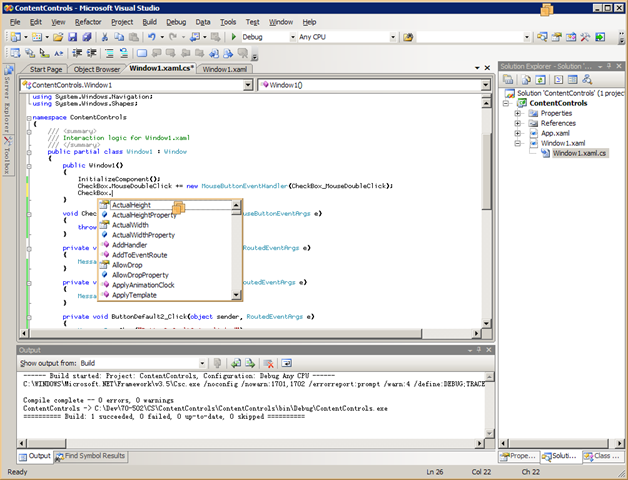
Task: Click the code editor vertical scrollbar thumb
Action: (486, 170)
